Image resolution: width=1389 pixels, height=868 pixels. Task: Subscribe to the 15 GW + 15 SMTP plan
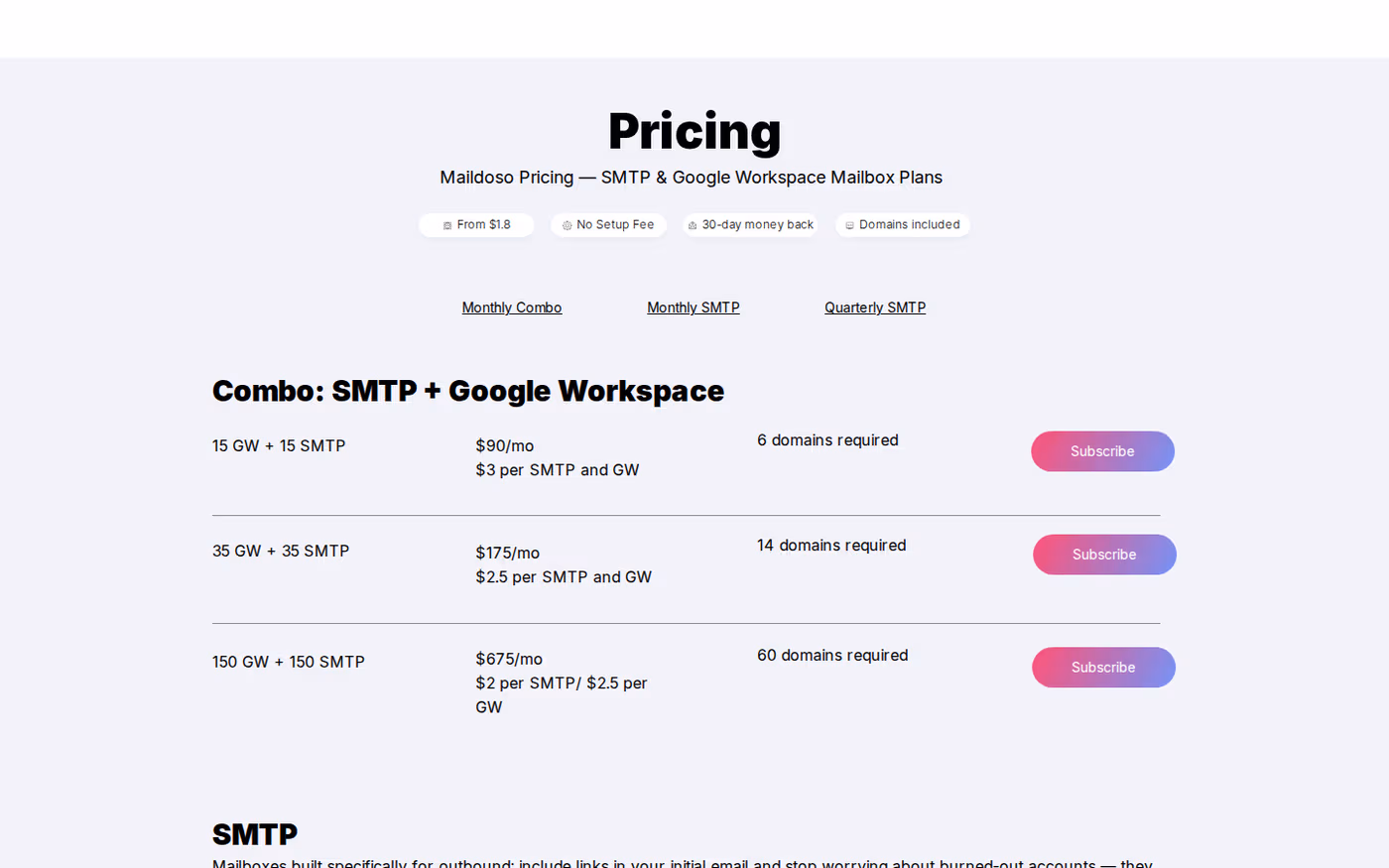[x=1102, y=451]
